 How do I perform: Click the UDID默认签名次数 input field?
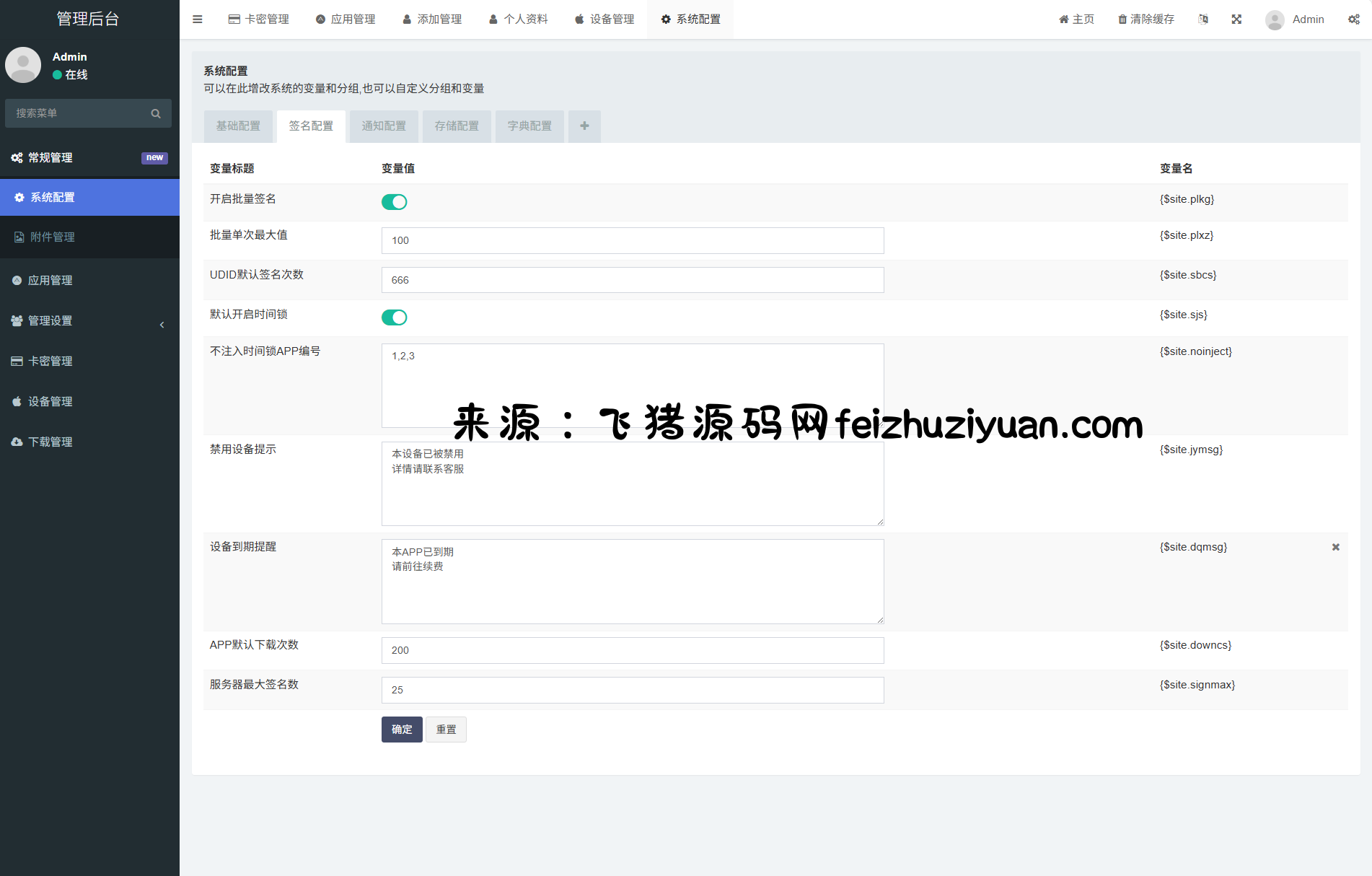[632, 280]
